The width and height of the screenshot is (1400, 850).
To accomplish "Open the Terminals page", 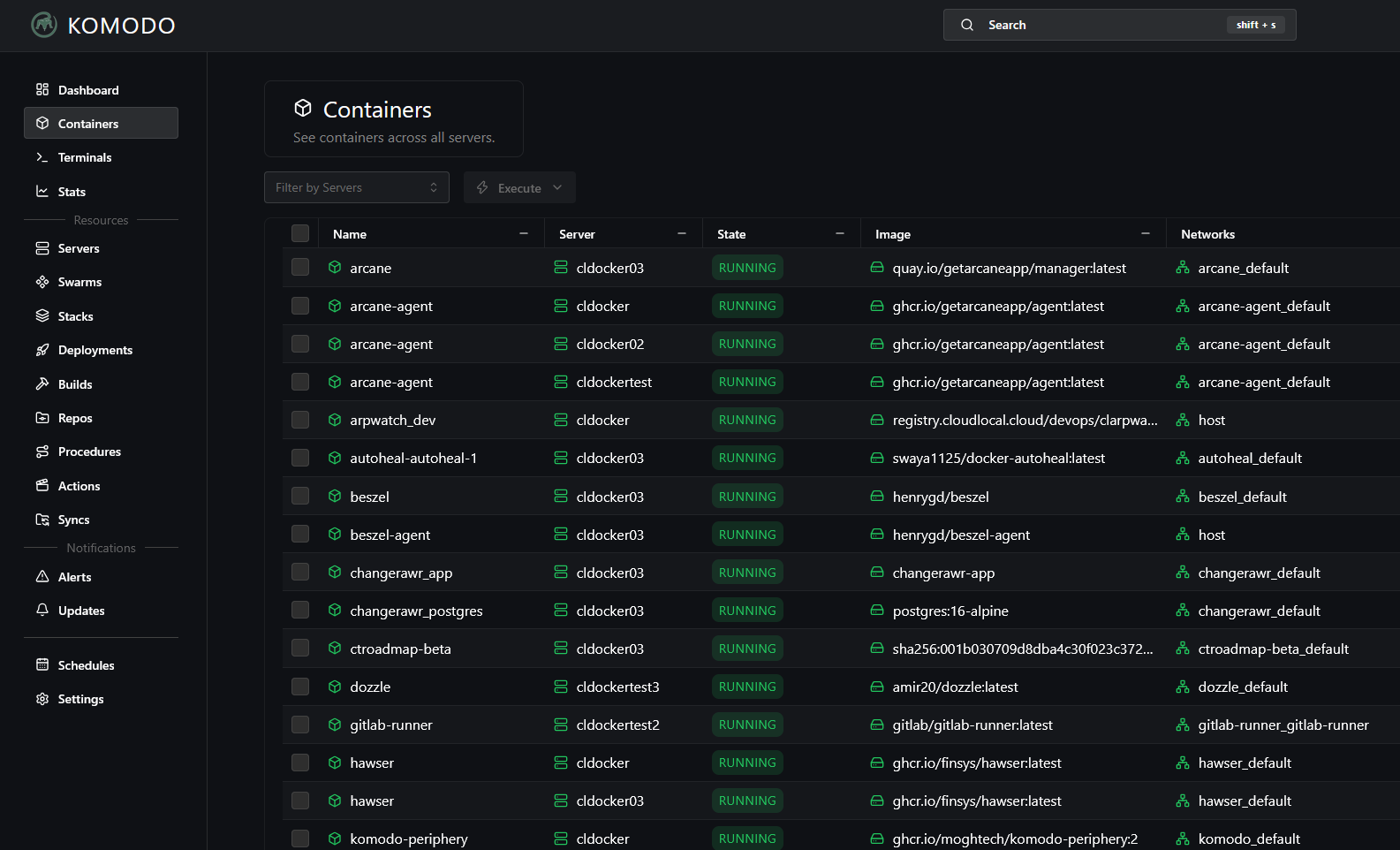I will pos(101,157).
